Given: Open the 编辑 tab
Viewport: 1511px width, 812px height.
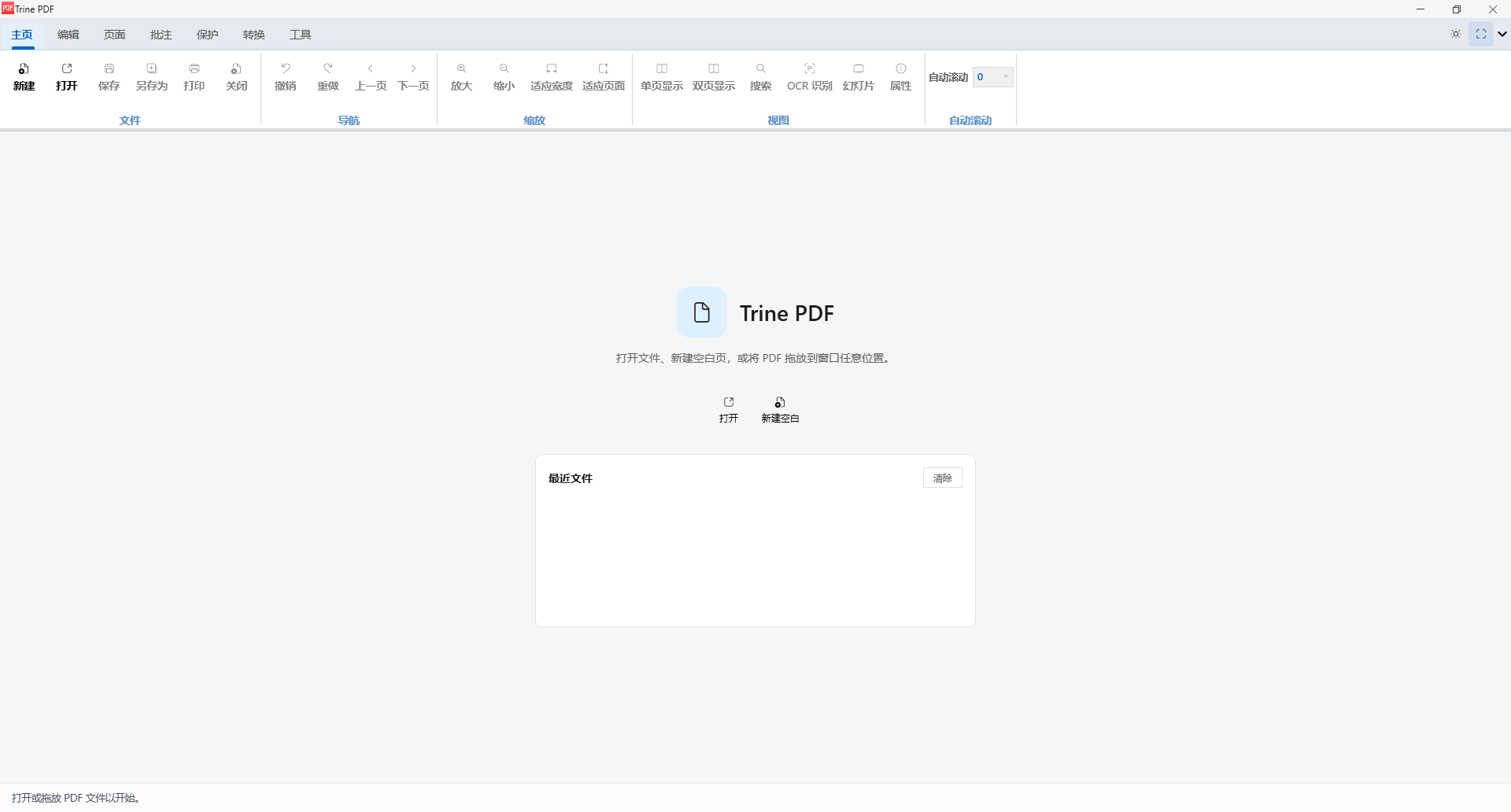Looking at the screenshot, I should click(68, 35).
